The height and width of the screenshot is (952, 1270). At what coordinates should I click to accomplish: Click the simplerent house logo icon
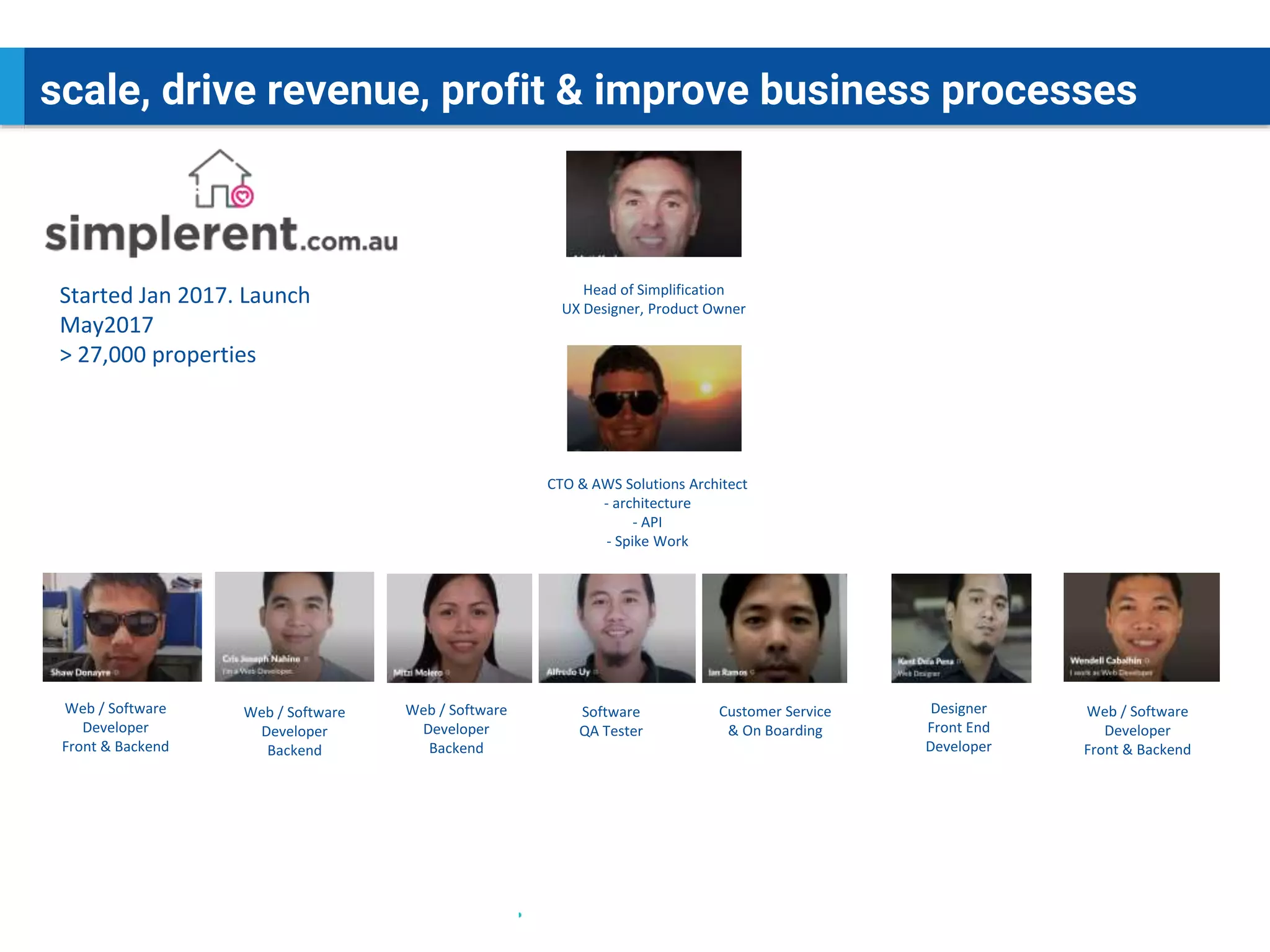tap(221, 178)
